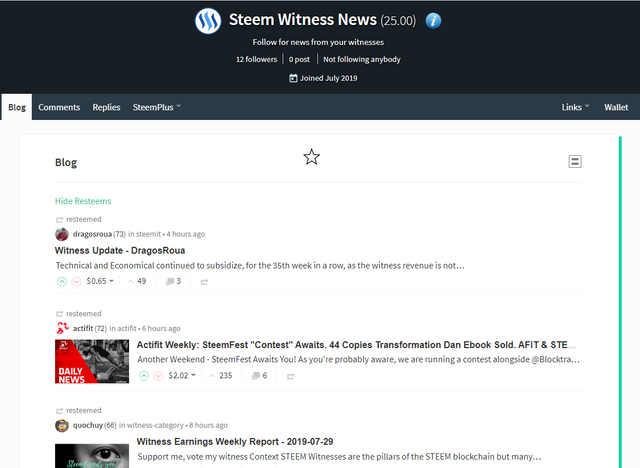Click the 6 hours ago timestamp

(161, 328)
